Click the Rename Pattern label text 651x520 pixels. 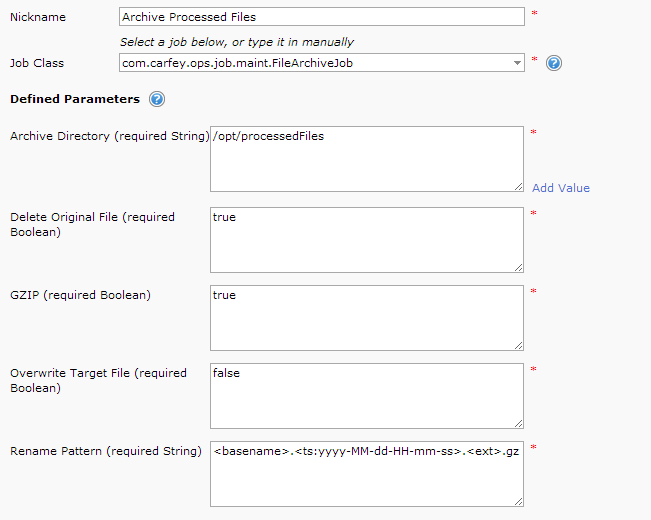(x=105, y=451)
